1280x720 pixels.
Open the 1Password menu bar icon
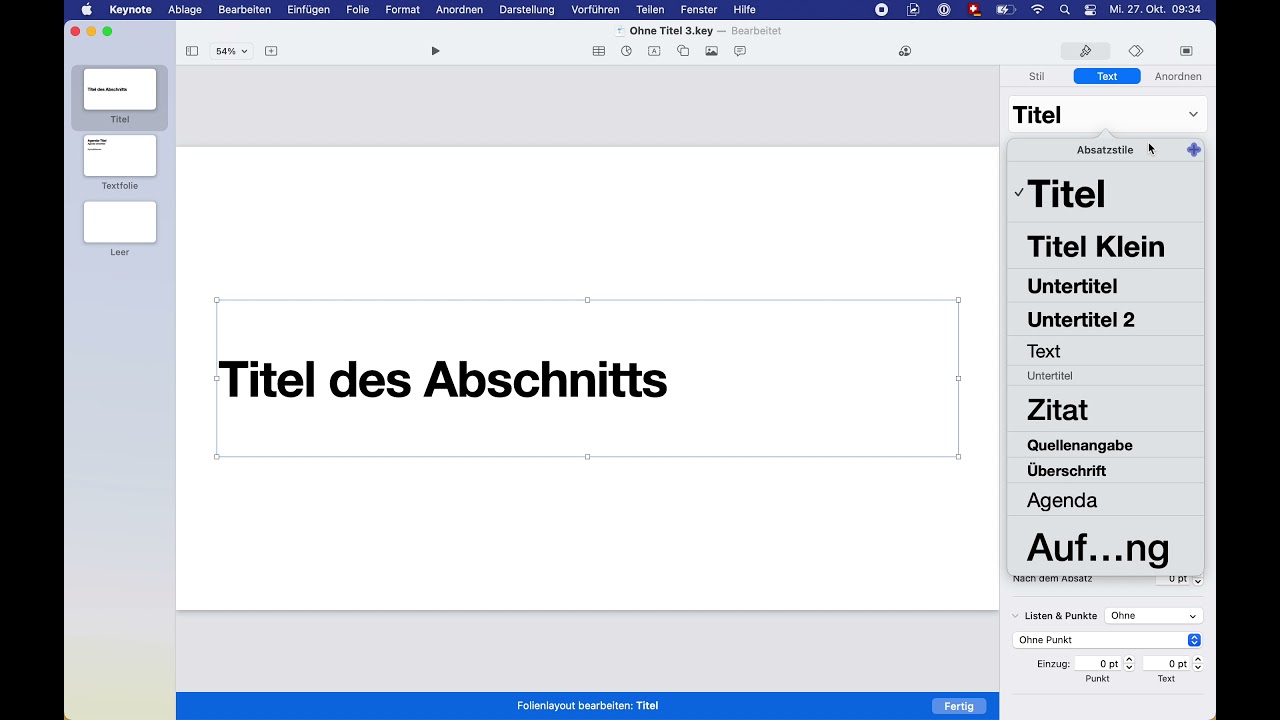tap(944, 9)
